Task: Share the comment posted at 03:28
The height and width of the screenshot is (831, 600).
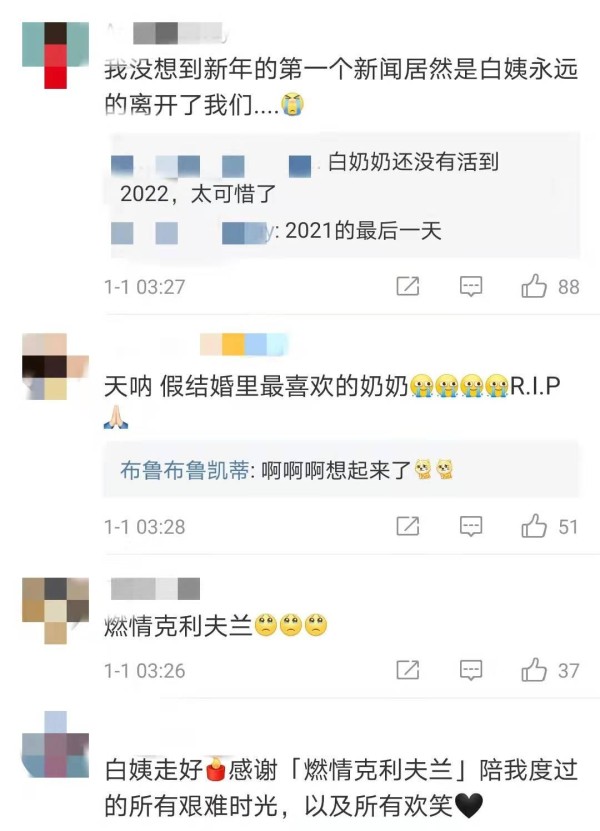Action: click(408, 526)
